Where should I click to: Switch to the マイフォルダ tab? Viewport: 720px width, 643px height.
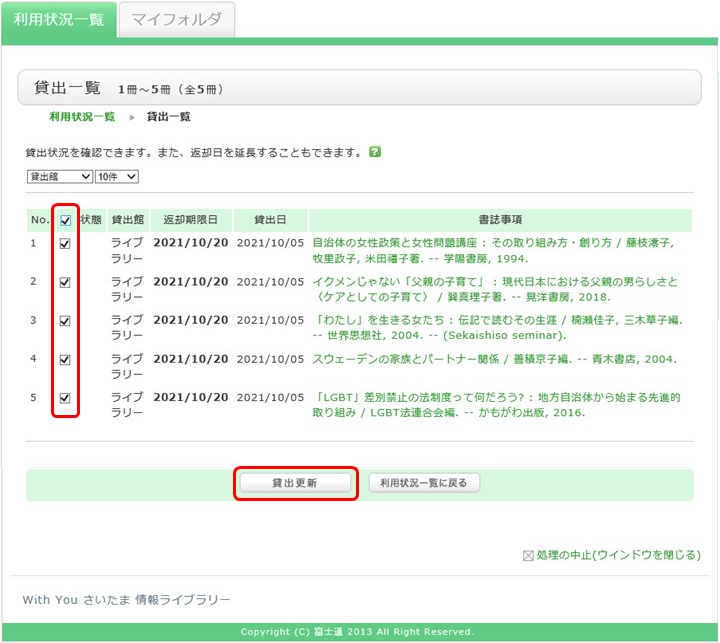(x=177, y=19)
